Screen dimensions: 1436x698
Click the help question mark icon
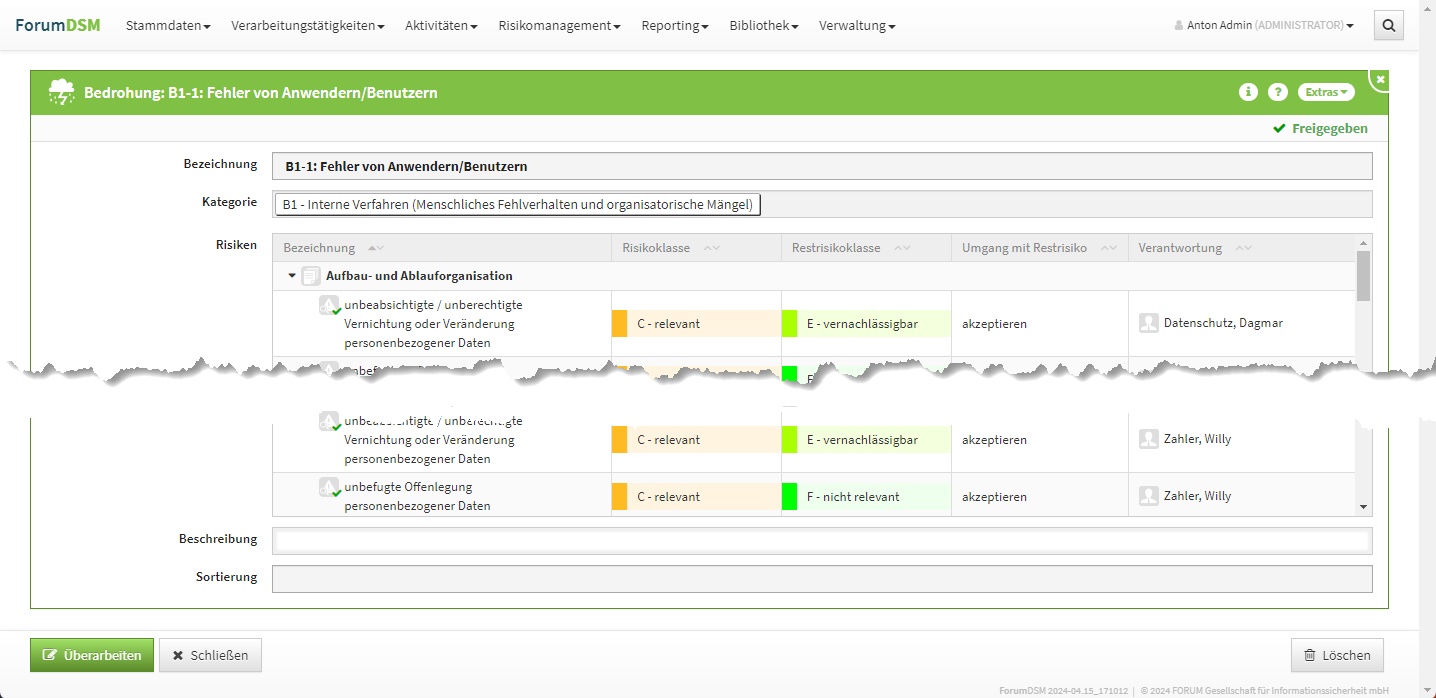tap(1277, 92)
